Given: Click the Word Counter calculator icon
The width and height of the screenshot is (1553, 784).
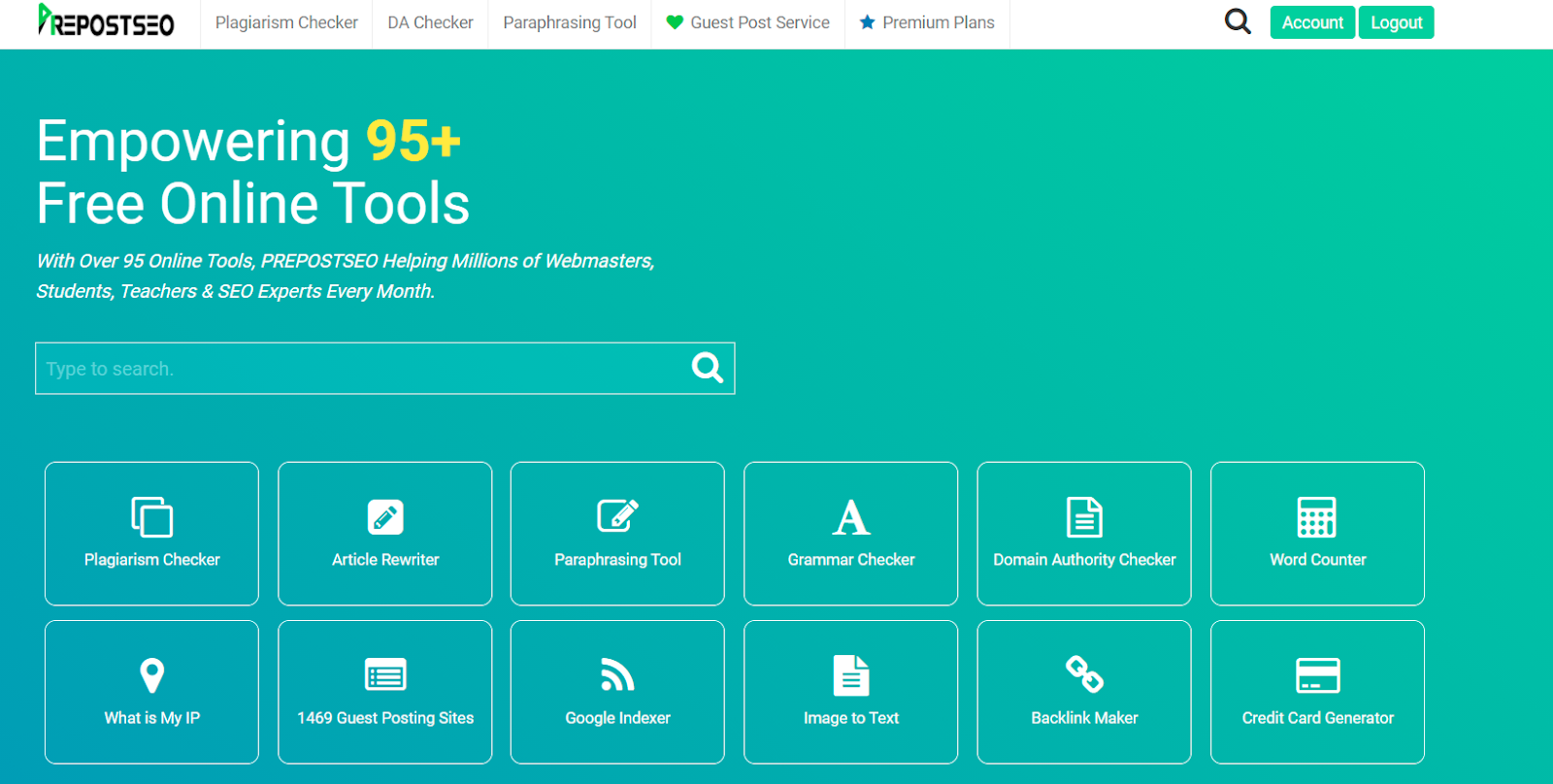Looking at the screenshot, I should pos(1317,517).
